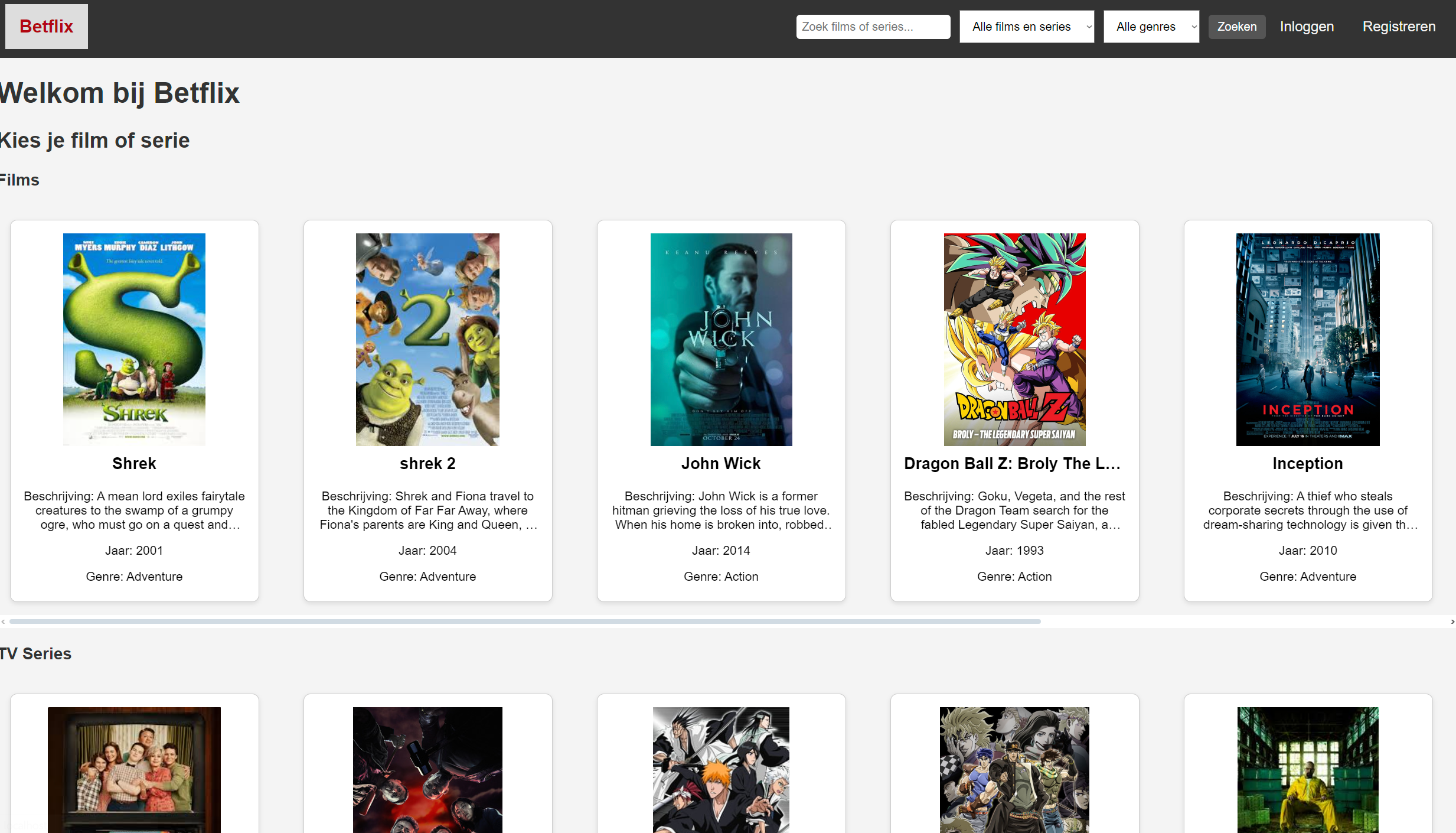The height and width of the screenshot is (833, 1456).
Task: Open the Bleach anime series thumbnail
Action: point(721,769)
